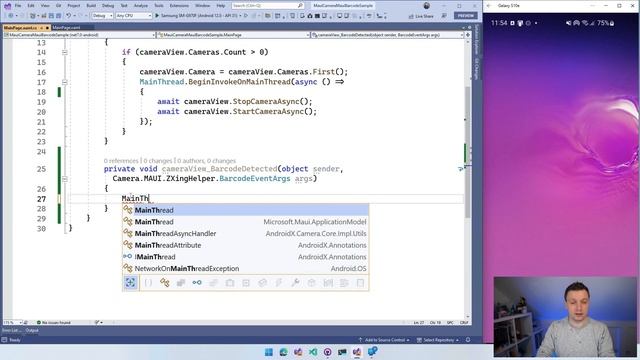The image size is (640, 360).
Task: Open VS Code from taskbar
Action: tap(313, 352)
